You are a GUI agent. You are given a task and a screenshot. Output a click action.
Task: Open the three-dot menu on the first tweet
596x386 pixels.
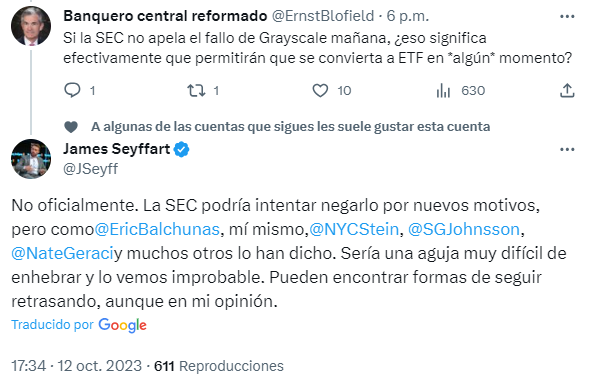tap(567, 16)
